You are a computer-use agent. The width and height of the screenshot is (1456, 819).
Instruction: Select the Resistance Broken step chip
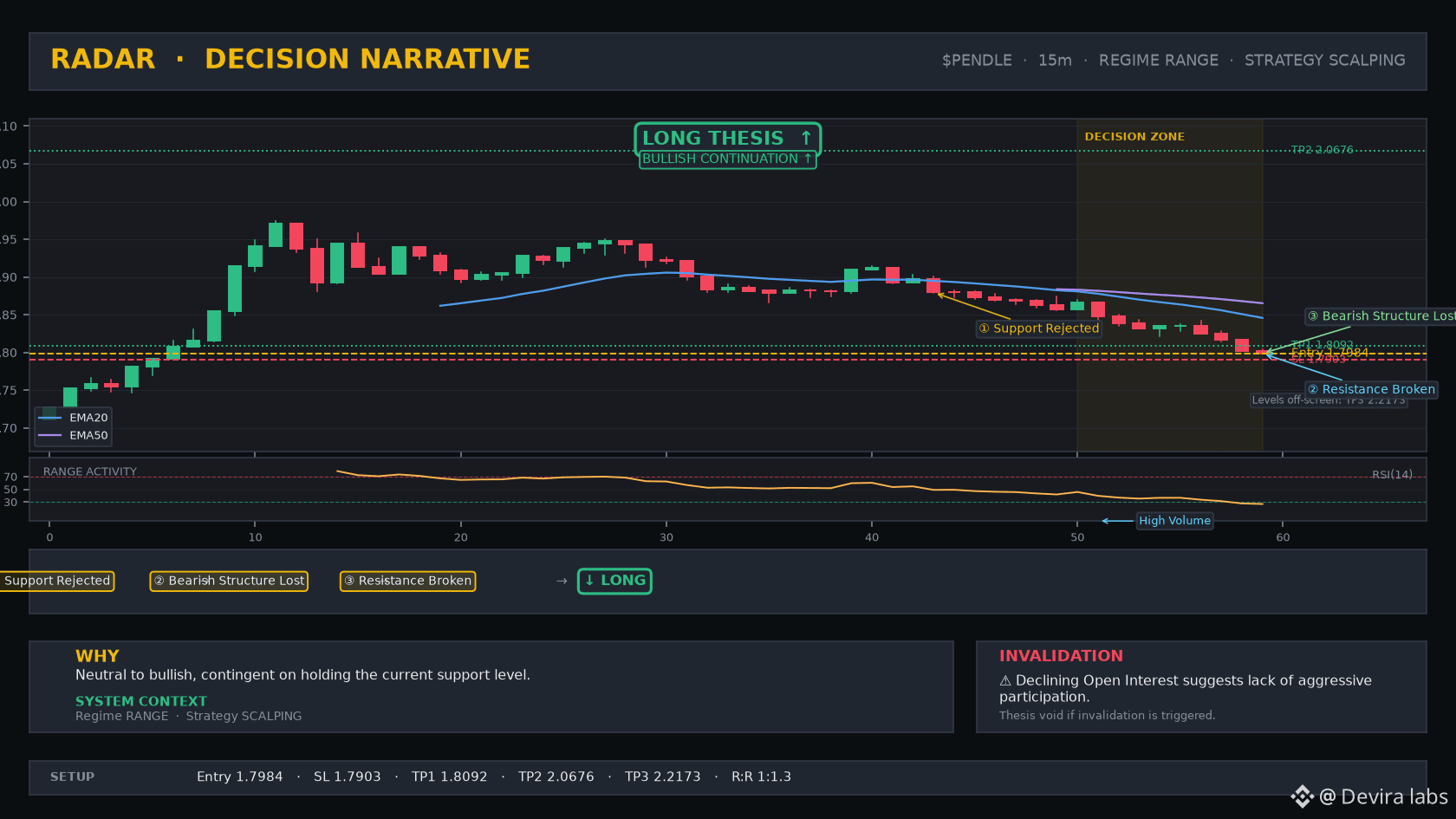click(407, 581)
